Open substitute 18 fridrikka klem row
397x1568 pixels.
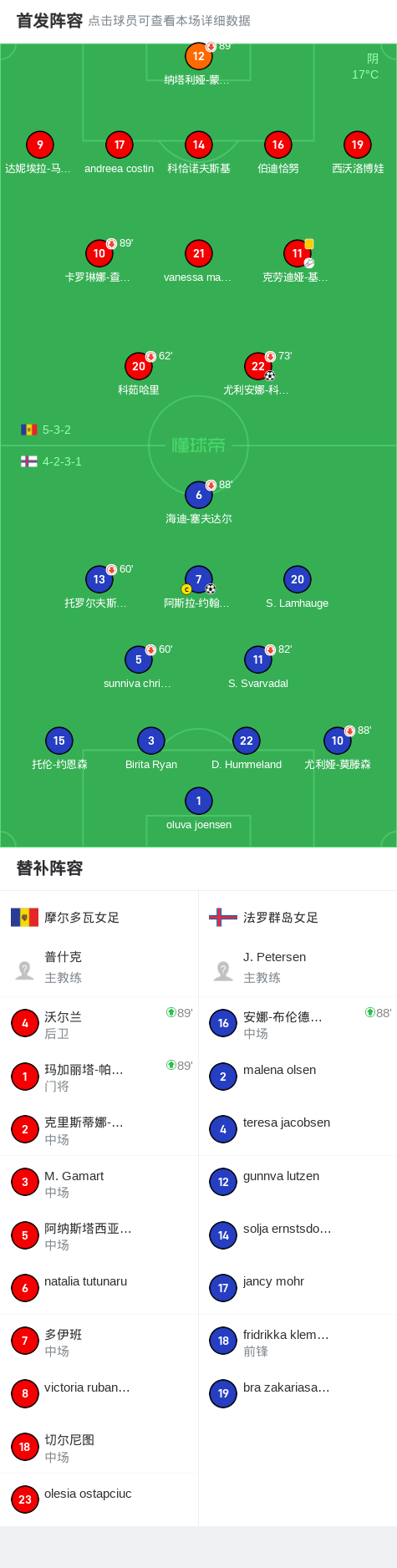[x=298, y=1341]
